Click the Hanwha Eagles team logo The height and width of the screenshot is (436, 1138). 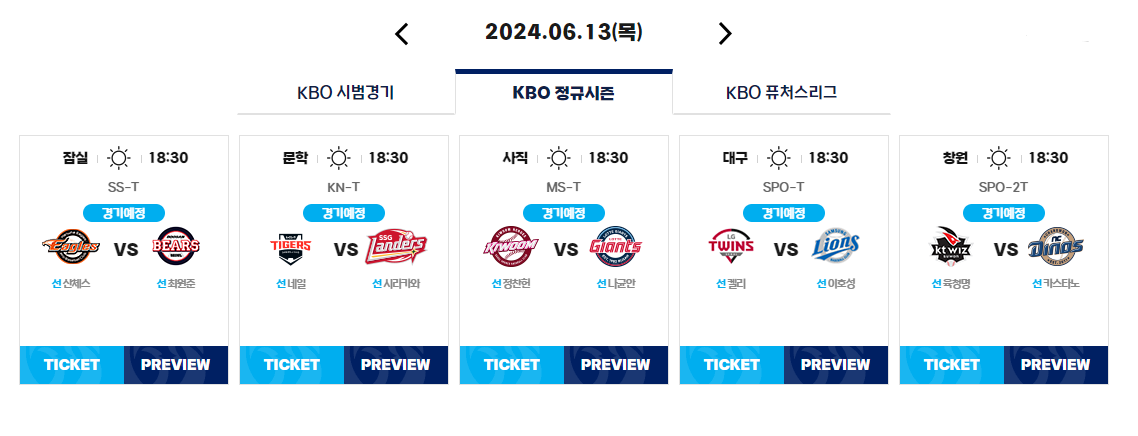click(x=71, y=247)
